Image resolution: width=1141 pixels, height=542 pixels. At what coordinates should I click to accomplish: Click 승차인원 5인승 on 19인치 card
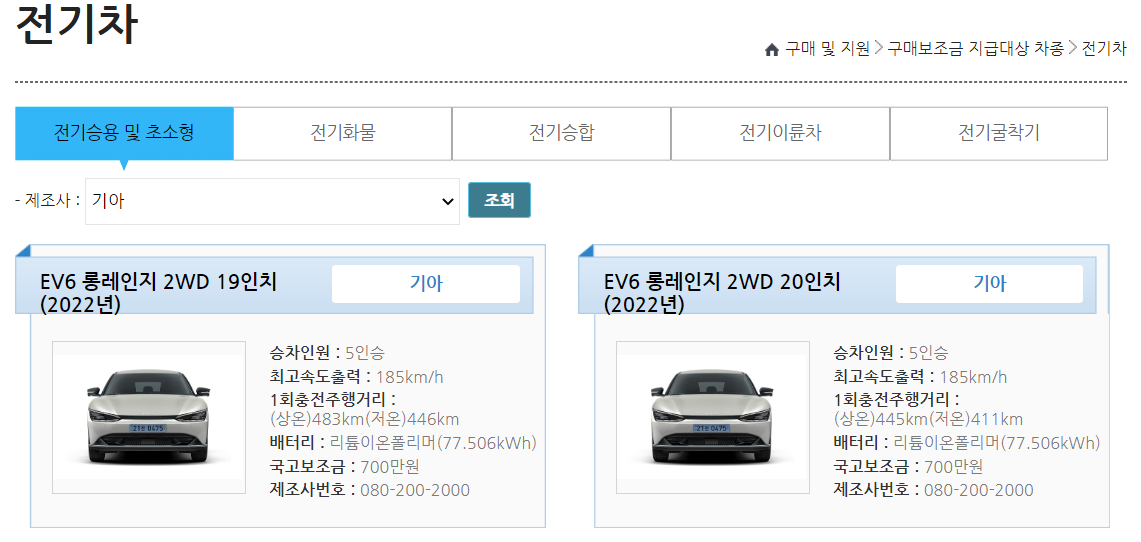327,354
